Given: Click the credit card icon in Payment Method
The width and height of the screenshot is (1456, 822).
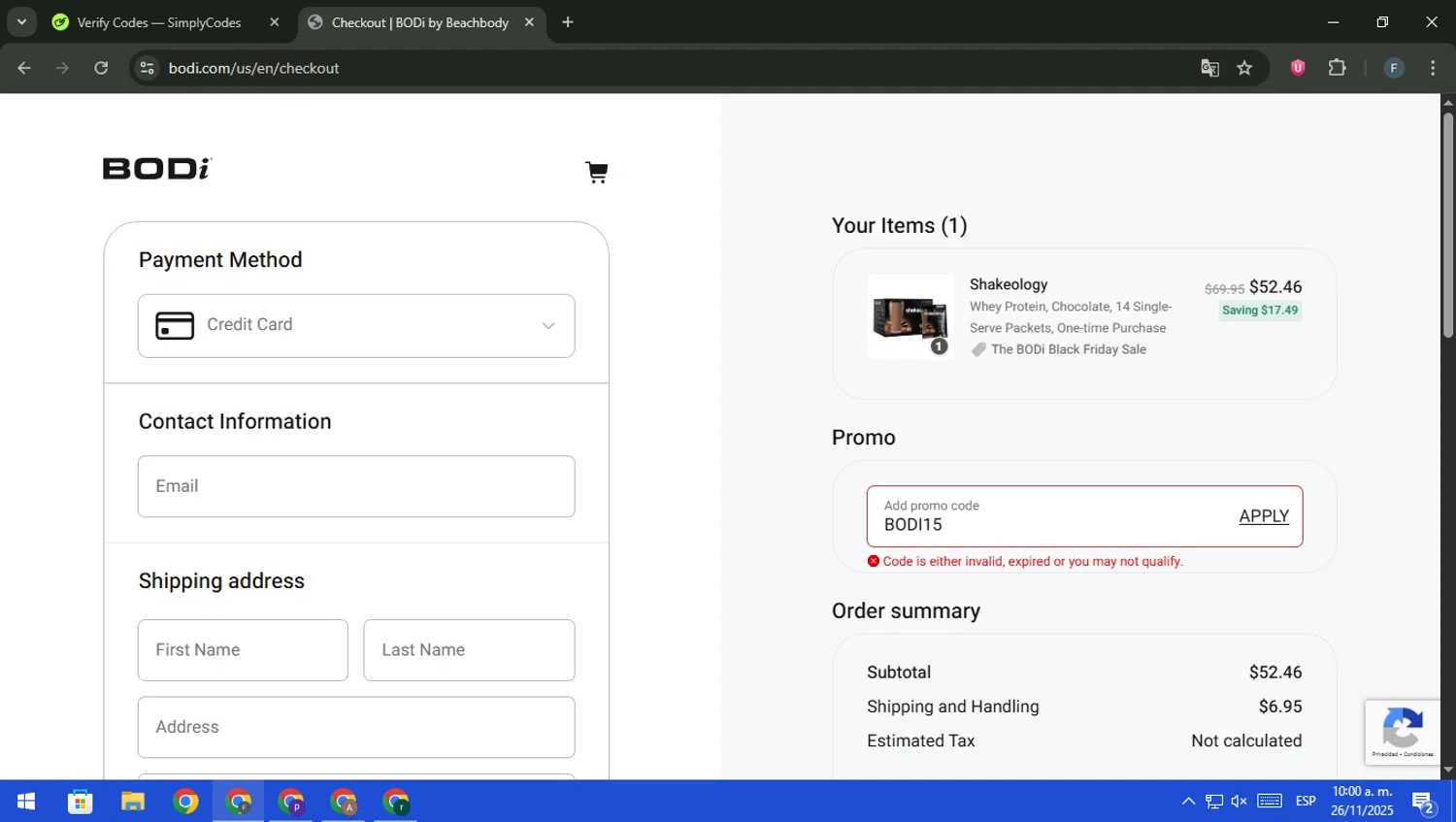Looking at the screenshot, I should pos(175,325).
